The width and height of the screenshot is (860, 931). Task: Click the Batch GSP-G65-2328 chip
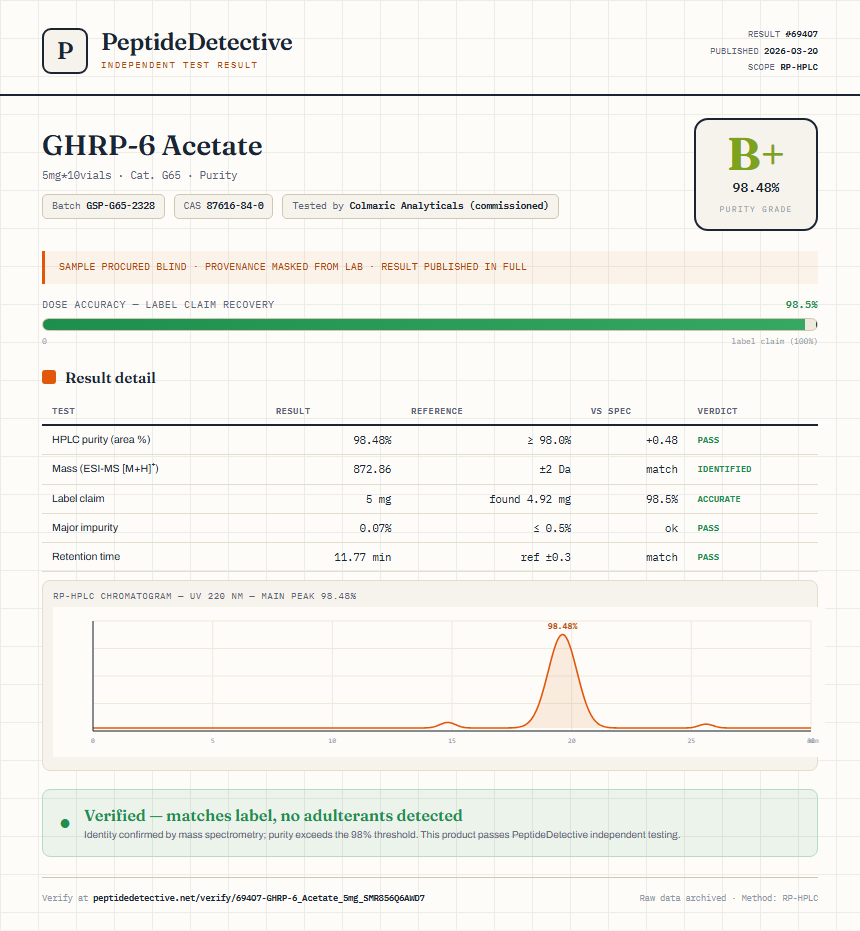[x=103, y=206]
